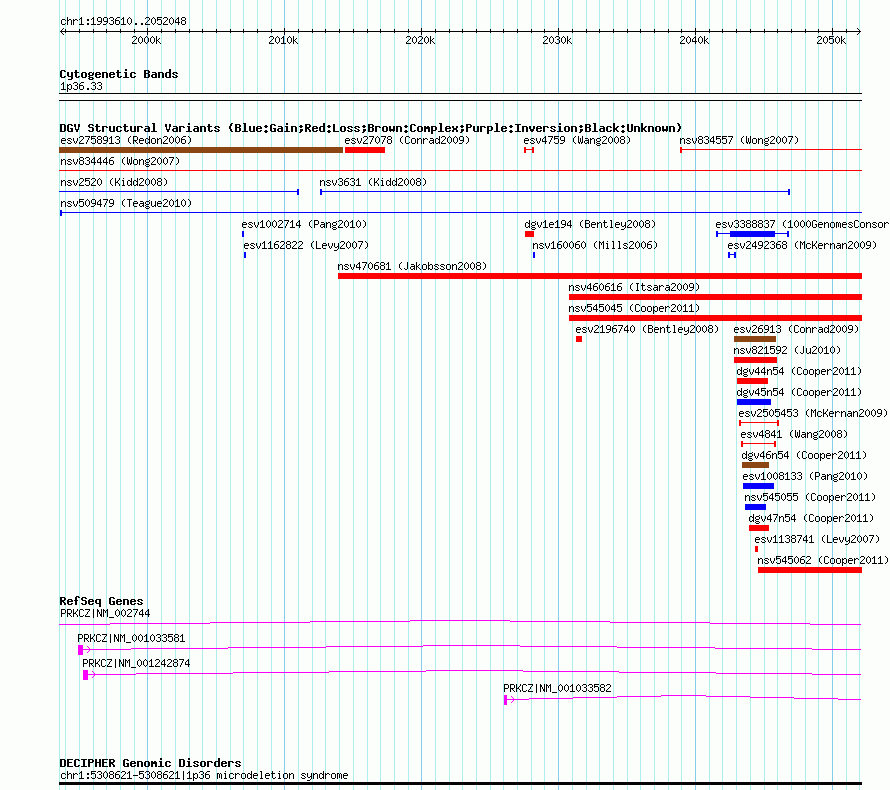
Task: Click the 2030k position on the ruler
Action: pos(556,40)
